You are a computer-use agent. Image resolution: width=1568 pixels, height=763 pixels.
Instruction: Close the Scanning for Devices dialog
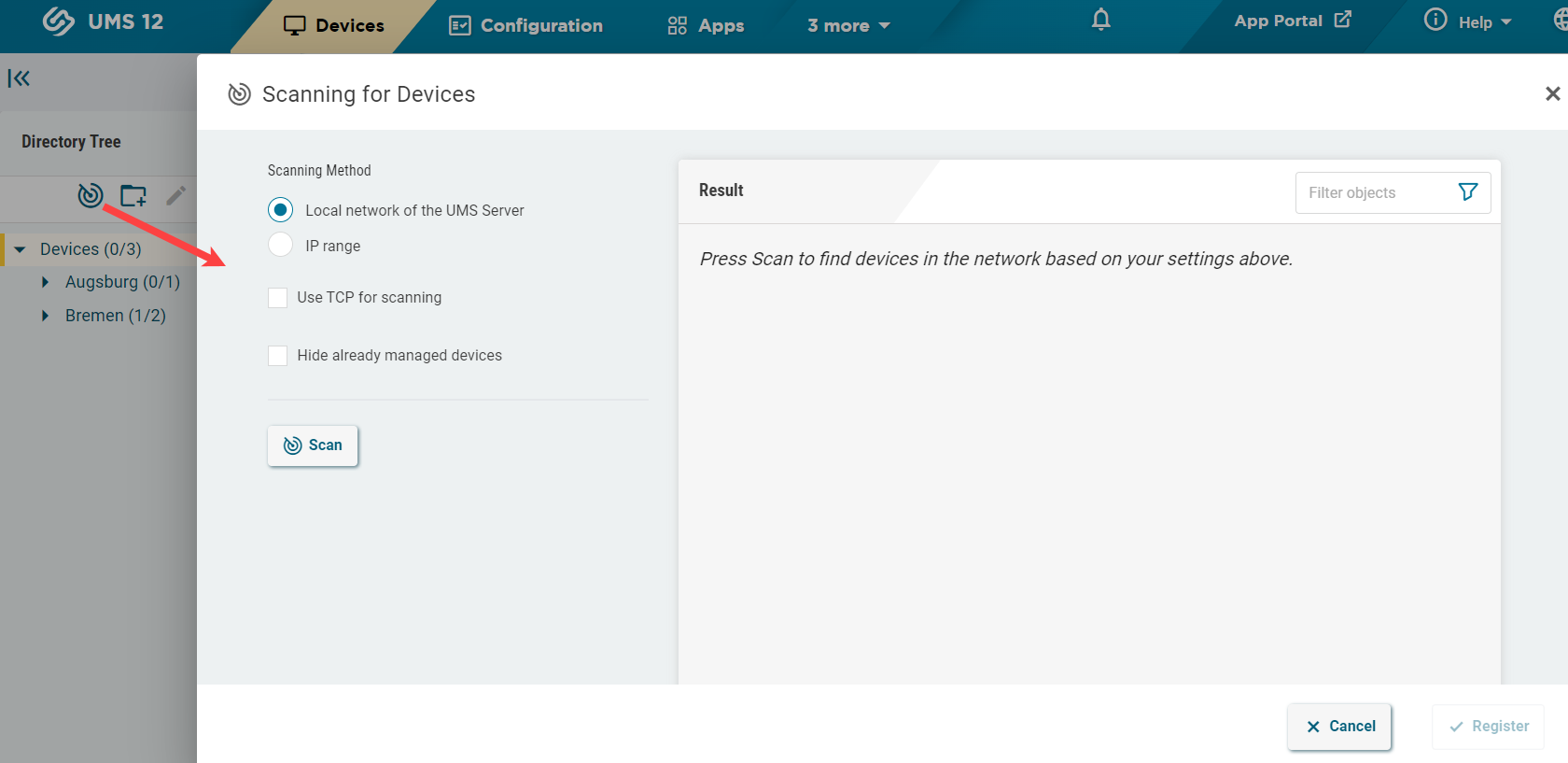pyautogui.click(x=1552, y=93)
